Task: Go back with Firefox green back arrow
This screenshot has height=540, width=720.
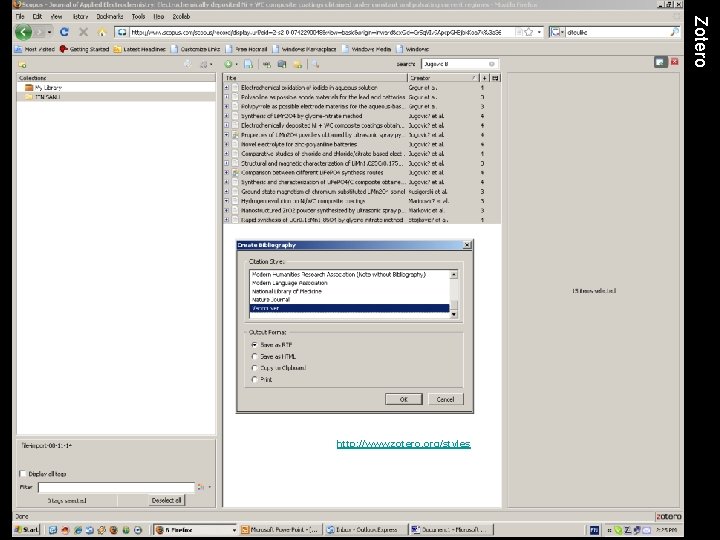Action: (x=23, y=32)
